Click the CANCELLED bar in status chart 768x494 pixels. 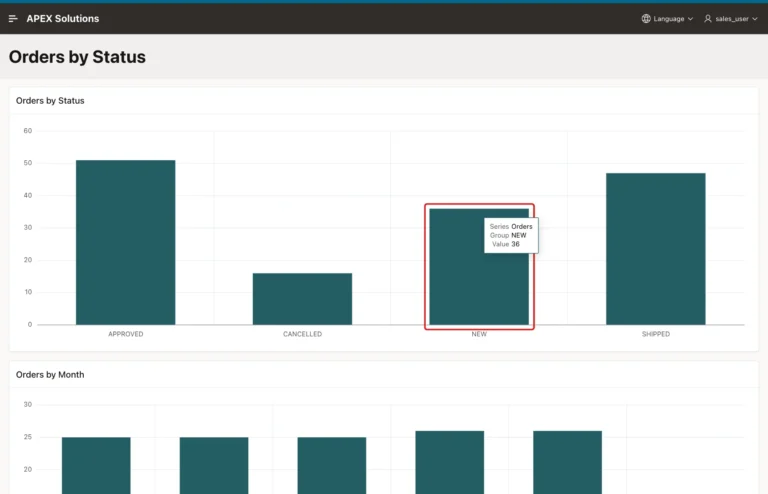(x=302, y=299)
